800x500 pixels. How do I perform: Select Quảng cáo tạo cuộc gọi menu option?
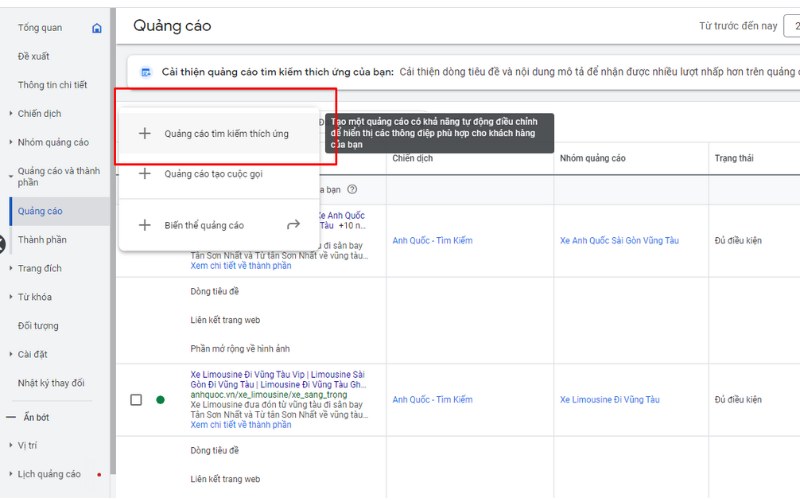point(214,174)
